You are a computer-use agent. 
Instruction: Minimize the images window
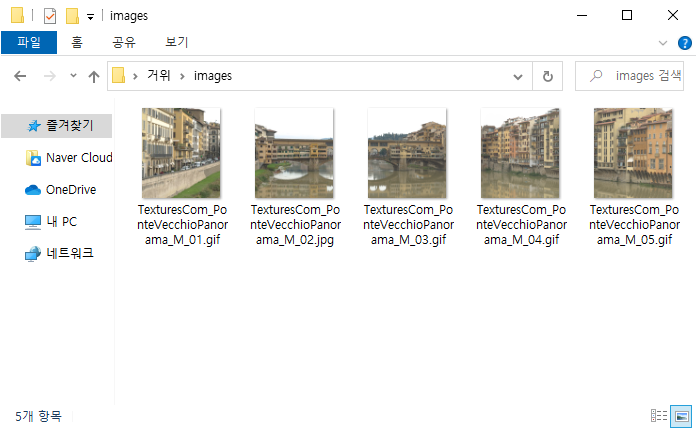pyautogui.click(x=582, y=16)
